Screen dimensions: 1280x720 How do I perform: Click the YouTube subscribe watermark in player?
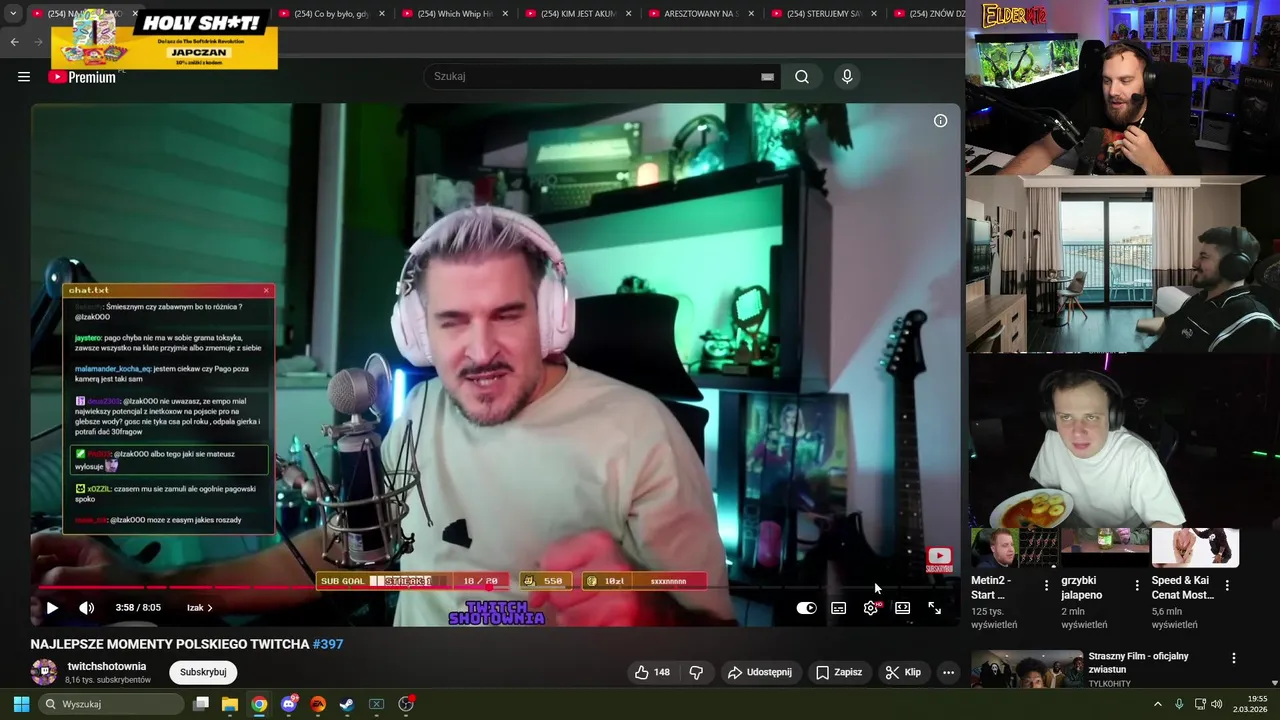pos(939,560)
